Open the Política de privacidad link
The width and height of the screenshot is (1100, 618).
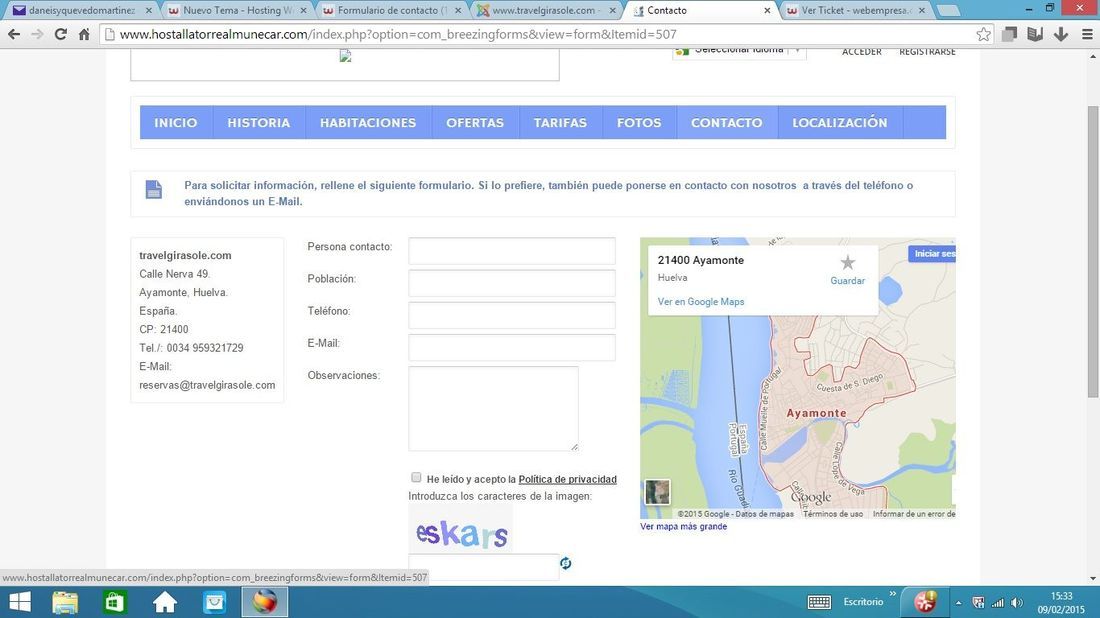tap(568, 479)
